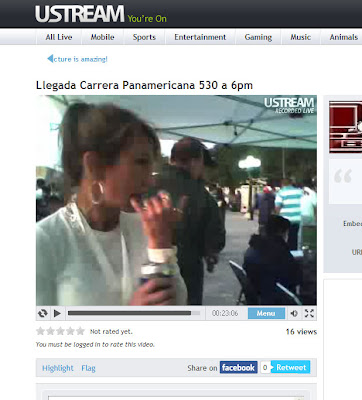Image resolution: width=362 pixels, height=400 pixels.
Task: Open the Sports category
Action: [x=144, y=37]
